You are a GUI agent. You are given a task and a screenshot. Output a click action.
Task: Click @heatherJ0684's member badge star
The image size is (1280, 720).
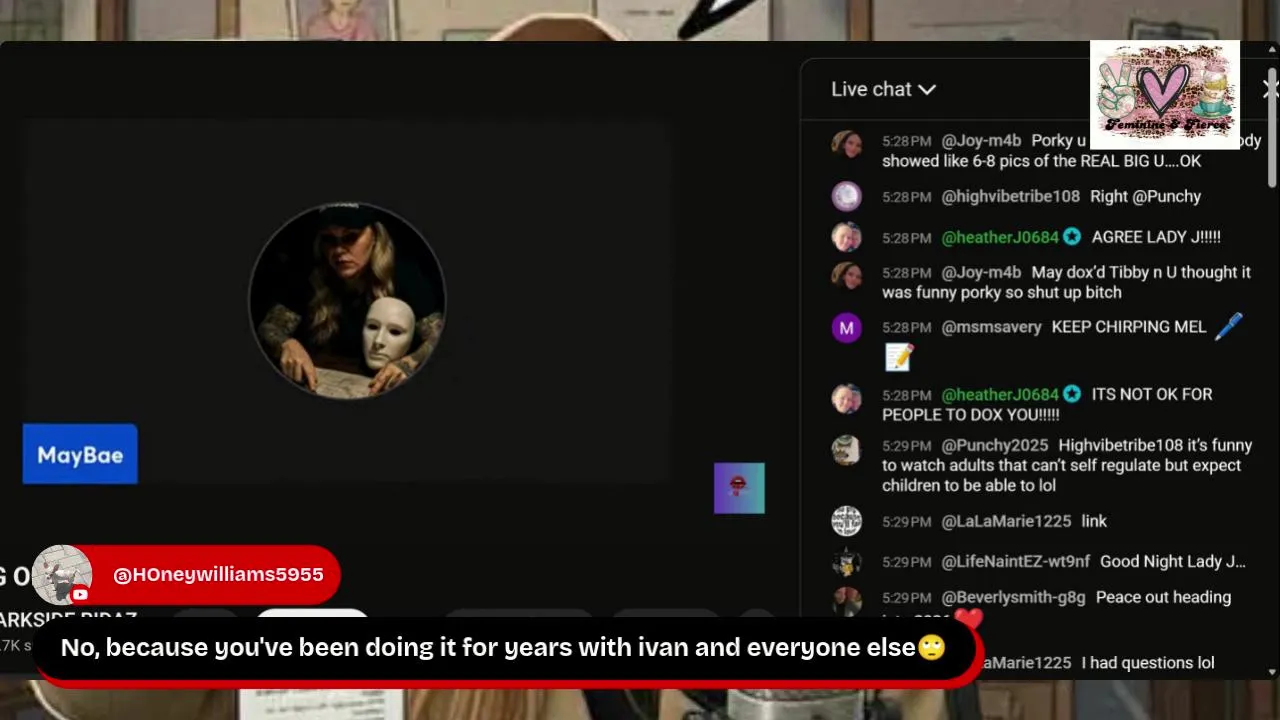click(1072, 237)
